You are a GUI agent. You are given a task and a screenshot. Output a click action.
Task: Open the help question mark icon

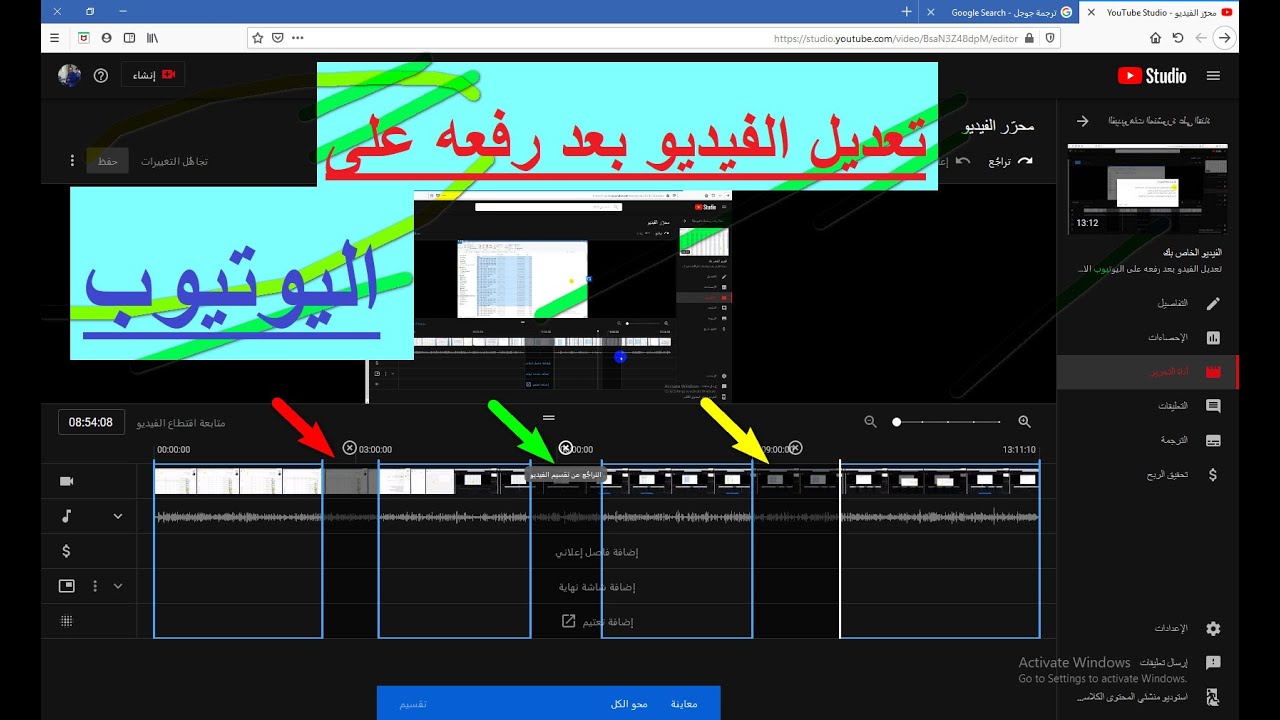[x=100, y=75]
